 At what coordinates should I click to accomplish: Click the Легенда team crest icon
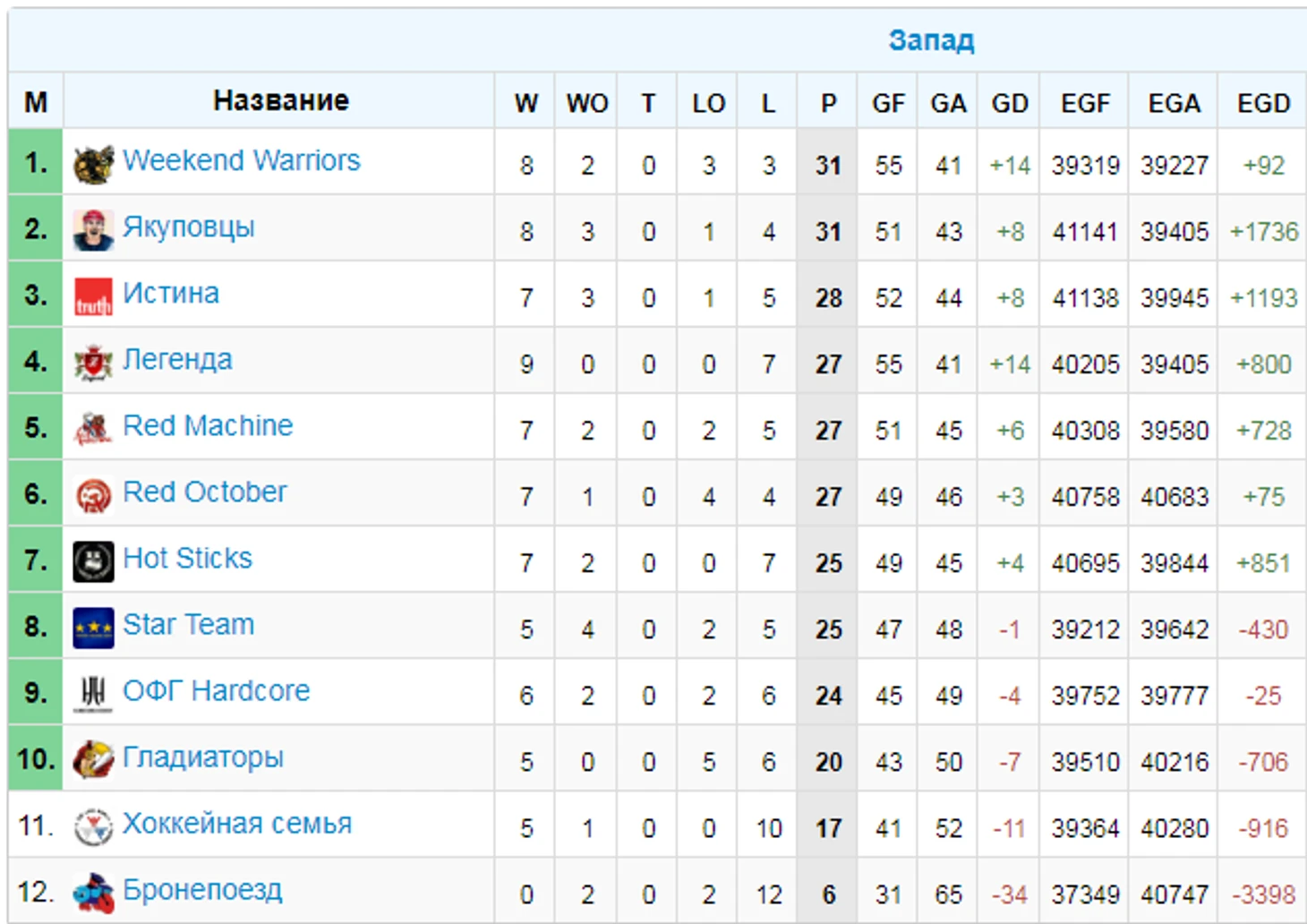click(x=93, y=364)
